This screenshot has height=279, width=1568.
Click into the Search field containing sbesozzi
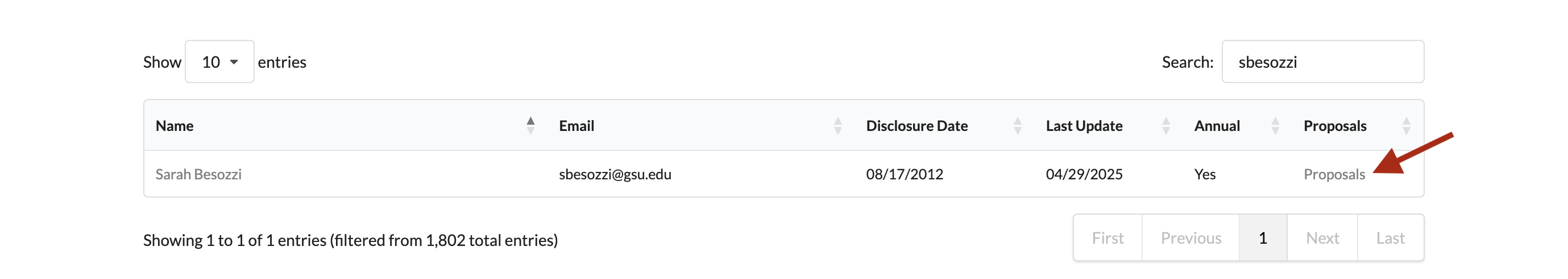click(x=1322, y=61)
